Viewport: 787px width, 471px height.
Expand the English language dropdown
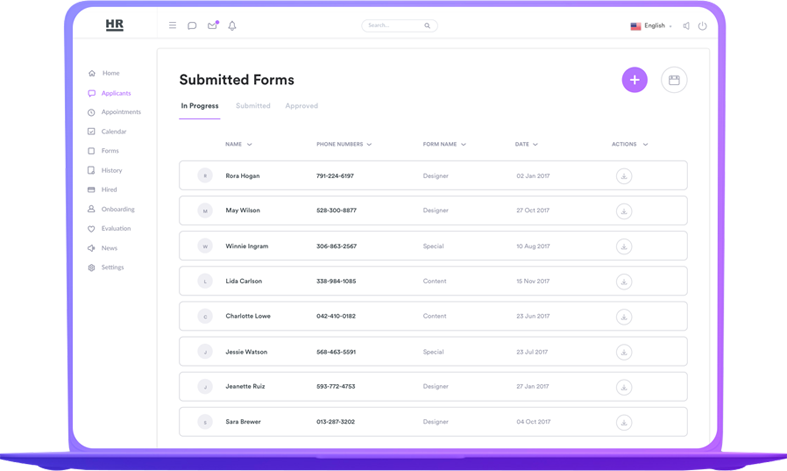[x=652, y=26]
